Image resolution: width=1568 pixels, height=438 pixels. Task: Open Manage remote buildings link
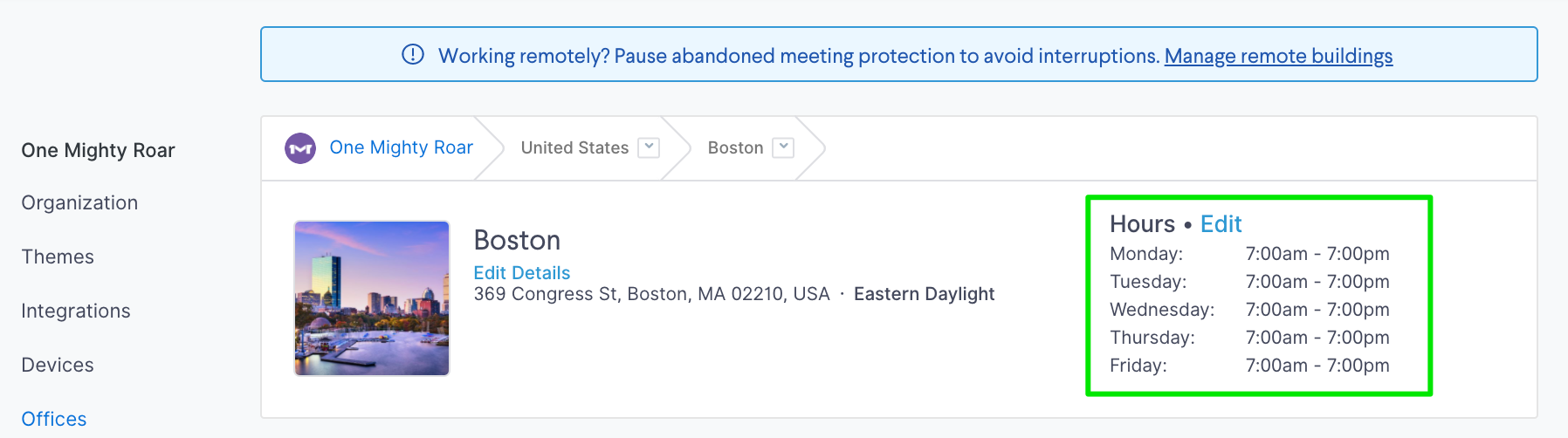click(1278, 56)
